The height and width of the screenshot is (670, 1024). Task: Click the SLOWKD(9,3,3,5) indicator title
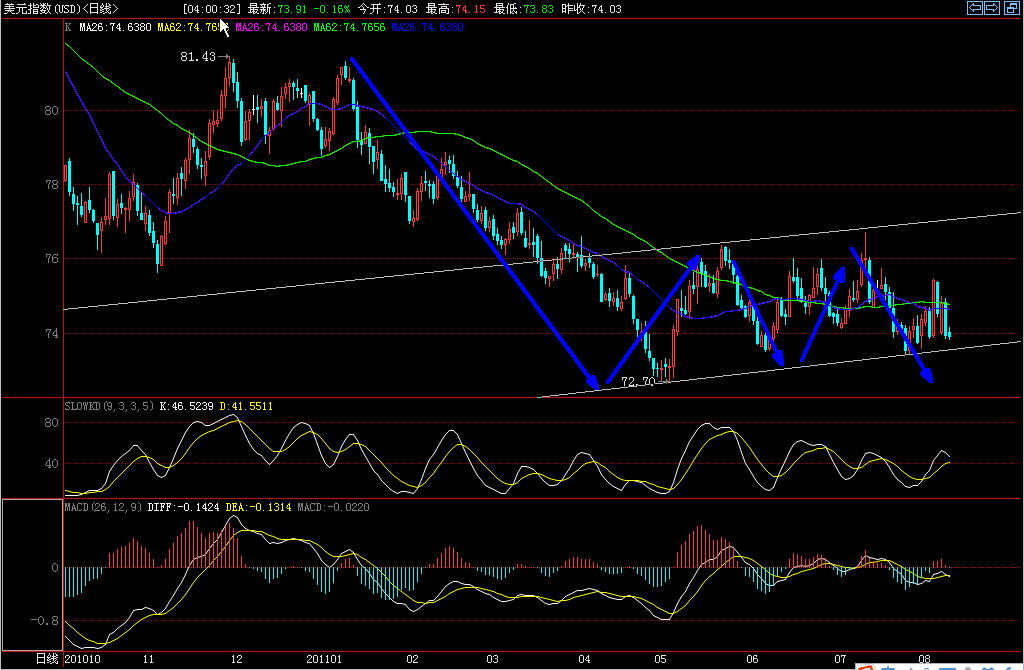coord(109,406)
